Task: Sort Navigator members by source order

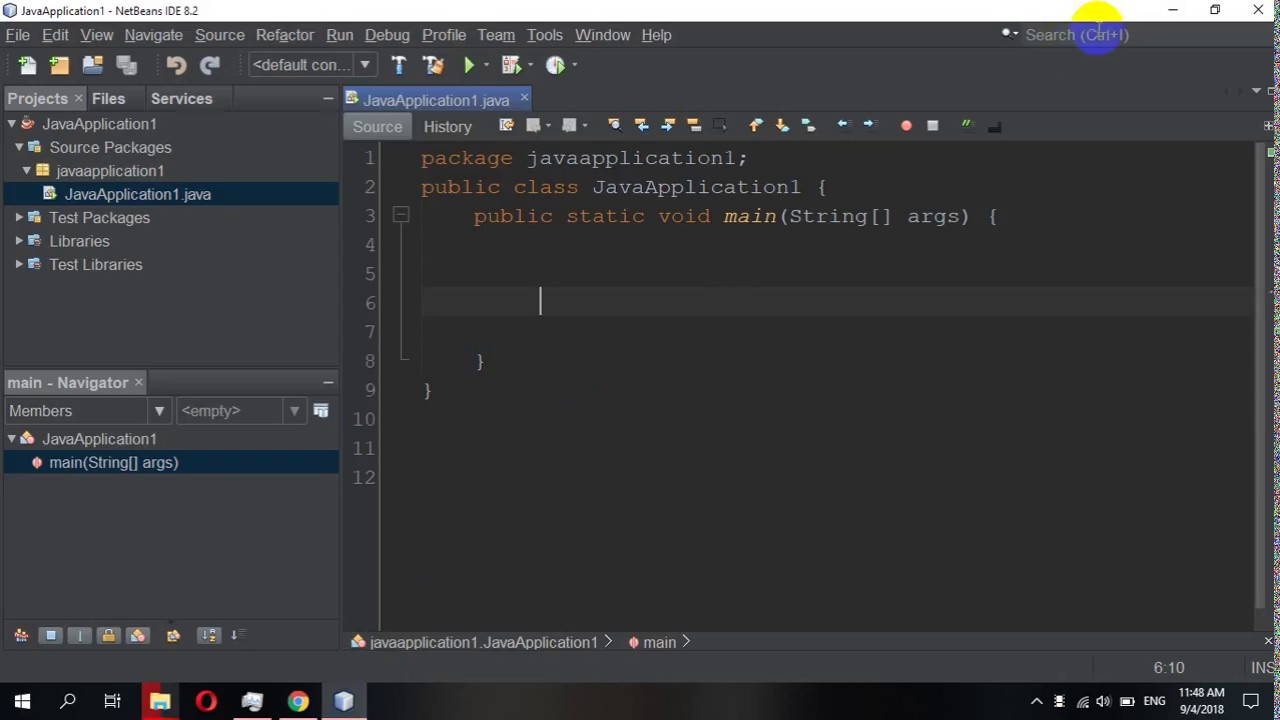Action: click(x=238, y=635)
